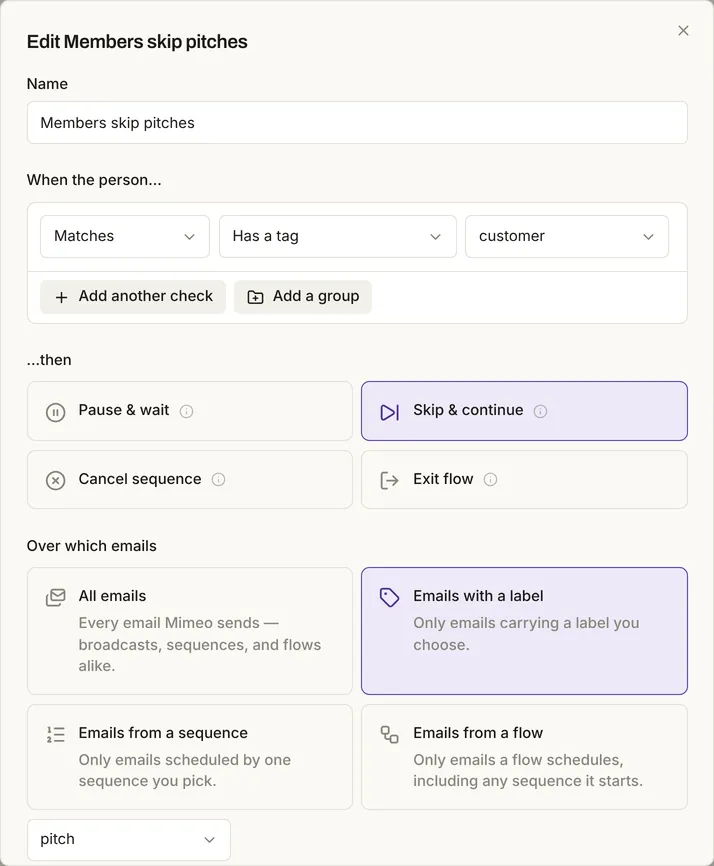The image size is (714, 866).
Task: Click info icon next to Pause & wait
Action: [x=187, y=411]
